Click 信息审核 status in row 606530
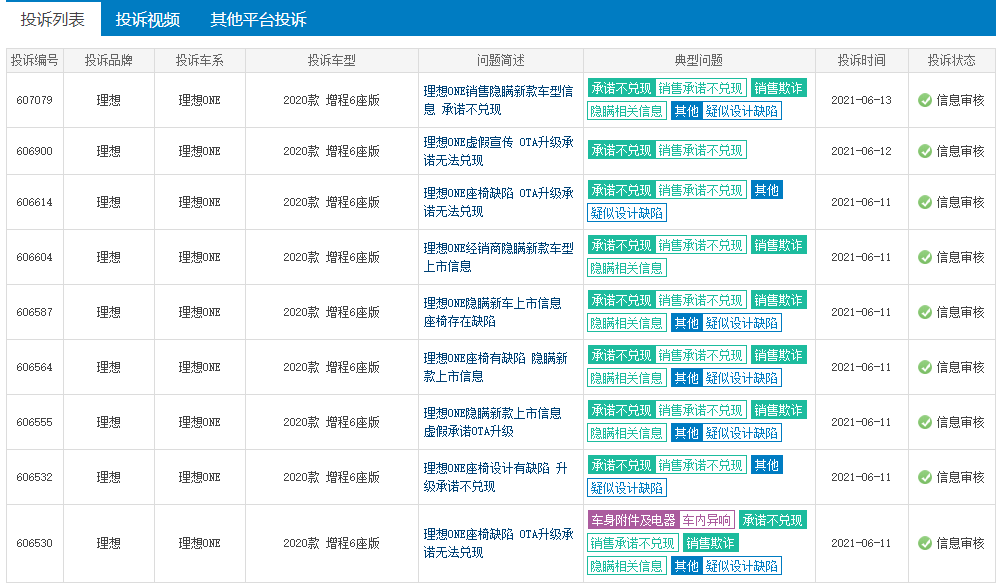The image size is (1006, 583). tap(960, 543)
